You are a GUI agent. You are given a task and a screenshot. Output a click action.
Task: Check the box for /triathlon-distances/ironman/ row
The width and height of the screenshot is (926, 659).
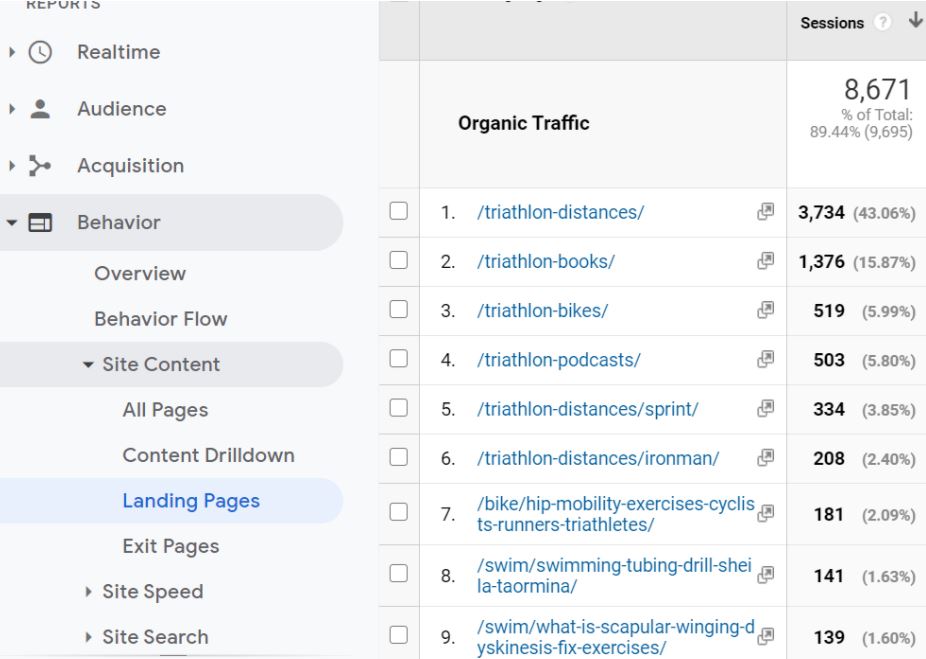click(x=399, y=457)
